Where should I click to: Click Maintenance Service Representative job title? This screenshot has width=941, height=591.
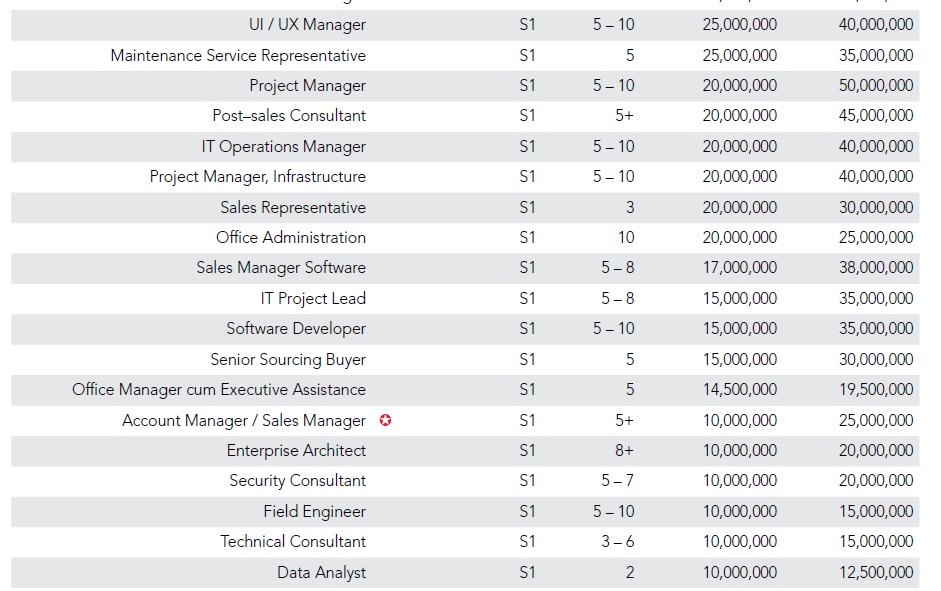238,56
